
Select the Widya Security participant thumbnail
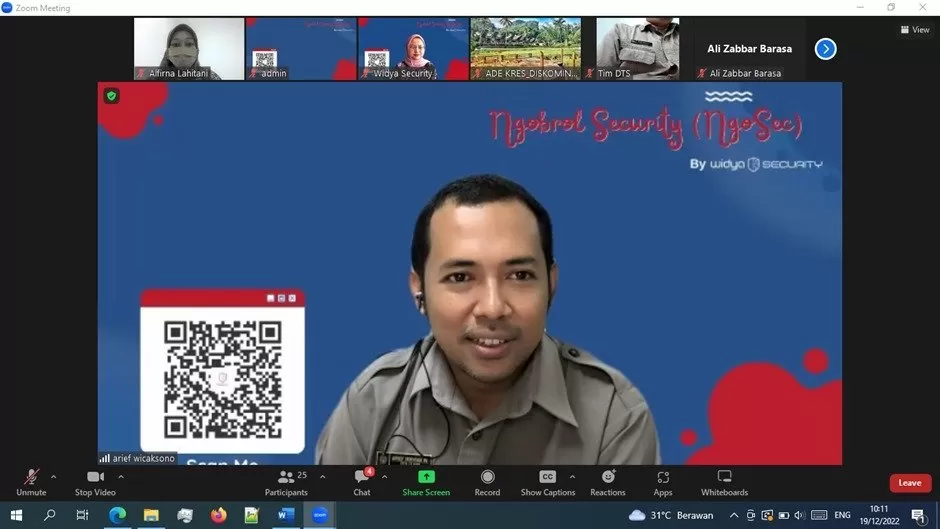point(414,49)
